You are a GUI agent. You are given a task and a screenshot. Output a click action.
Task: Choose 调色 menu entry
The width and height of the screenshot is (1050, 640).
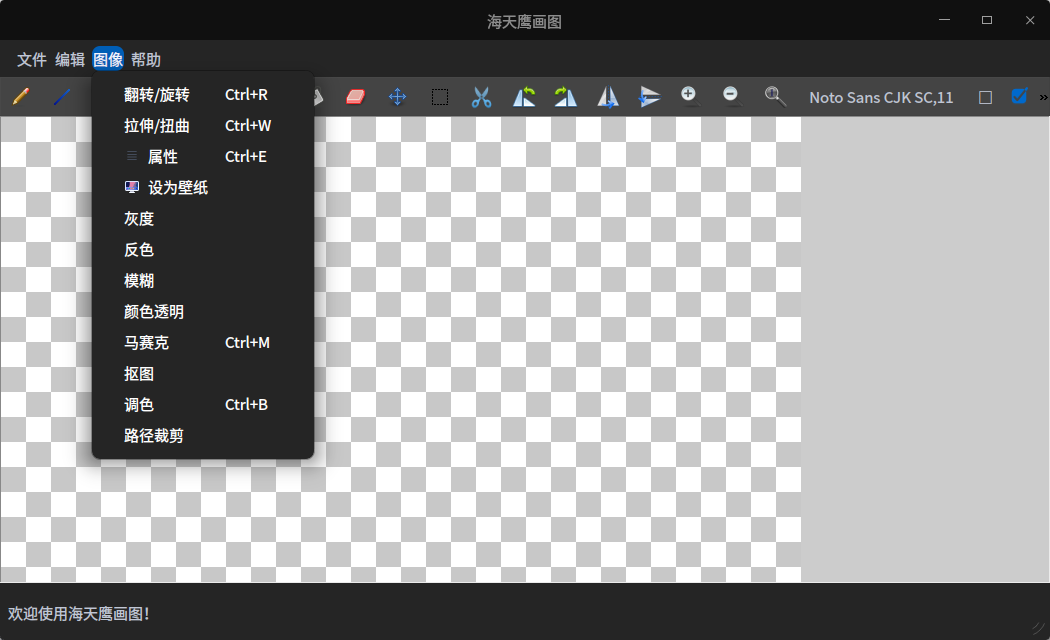[x=203, y=404]
